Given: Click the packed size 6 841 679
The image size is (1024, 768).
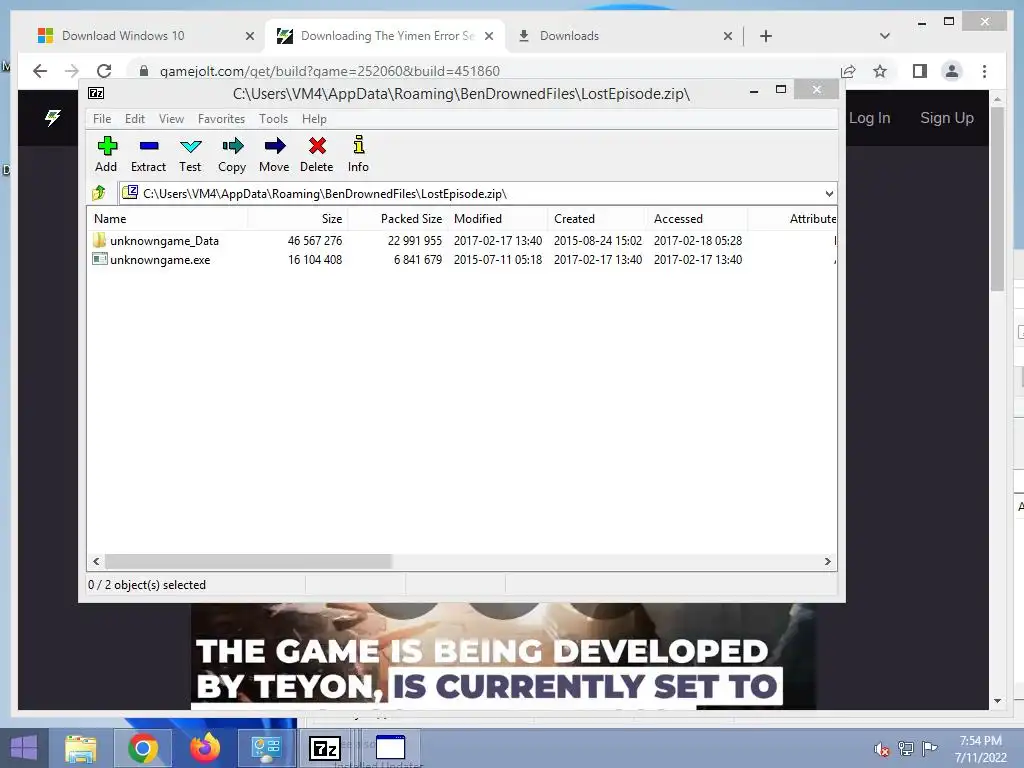Looking at the screenshot, I should [418, 260].
